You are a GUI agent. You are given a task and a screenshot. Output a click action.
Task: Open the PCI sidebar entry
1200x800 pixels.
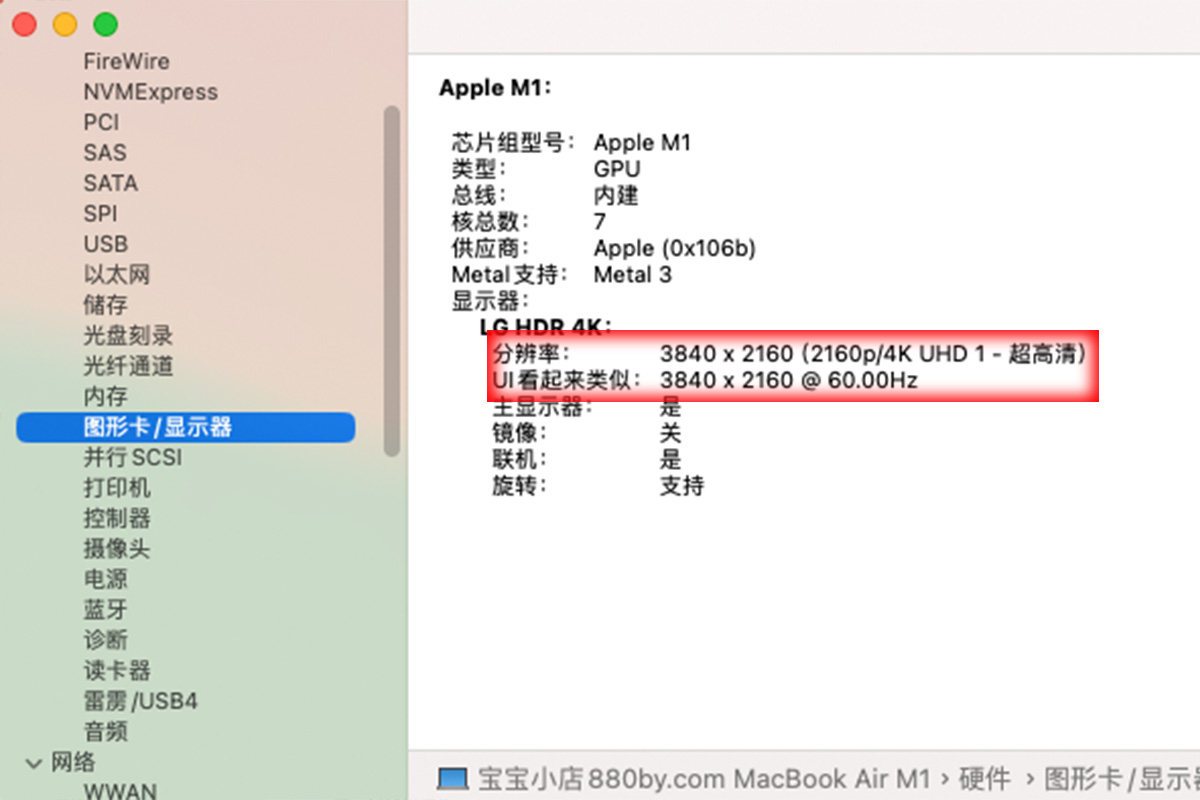coord(101,122)
